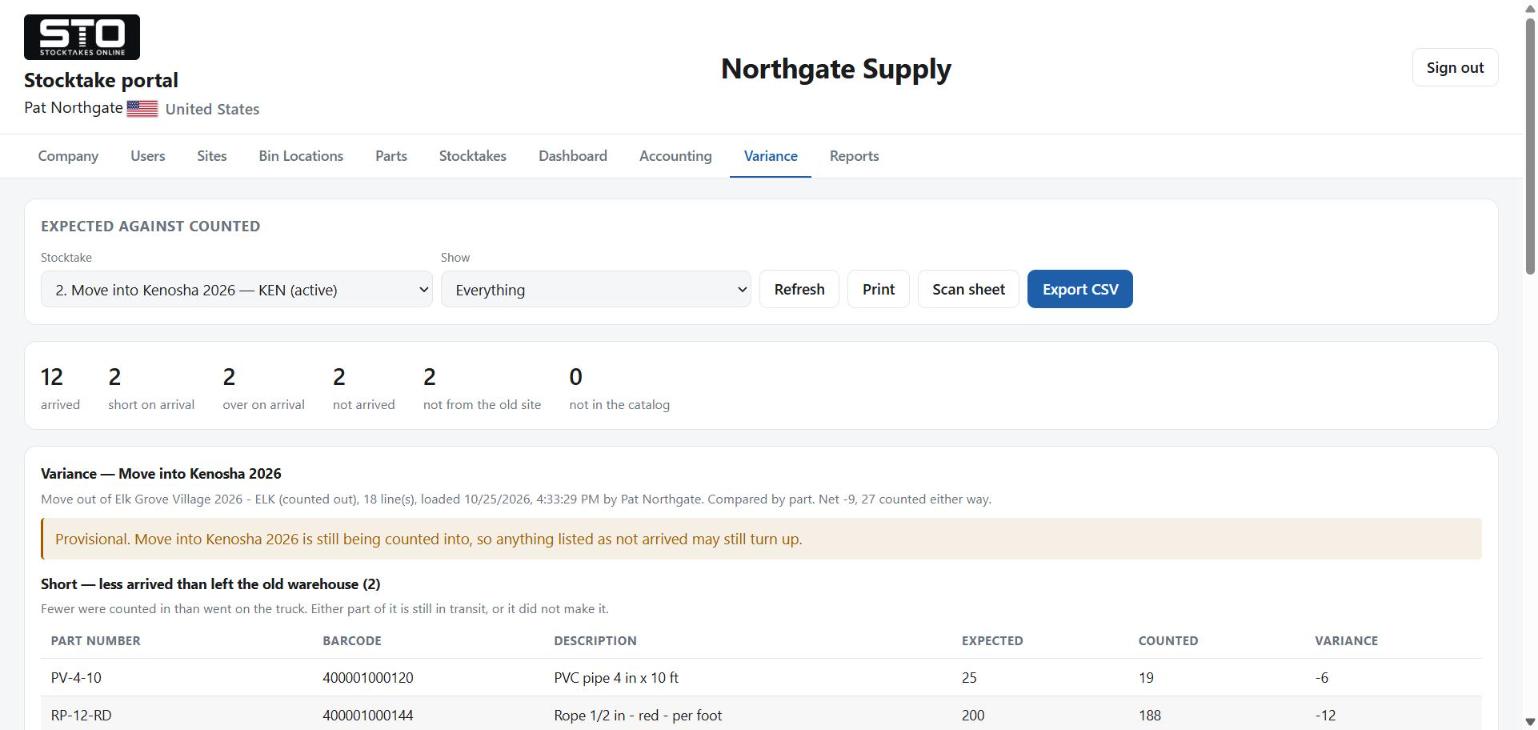The width and height of the screenshot is (1538, 730).
Task: Open the Show filter dropdown
Action: 596,289
